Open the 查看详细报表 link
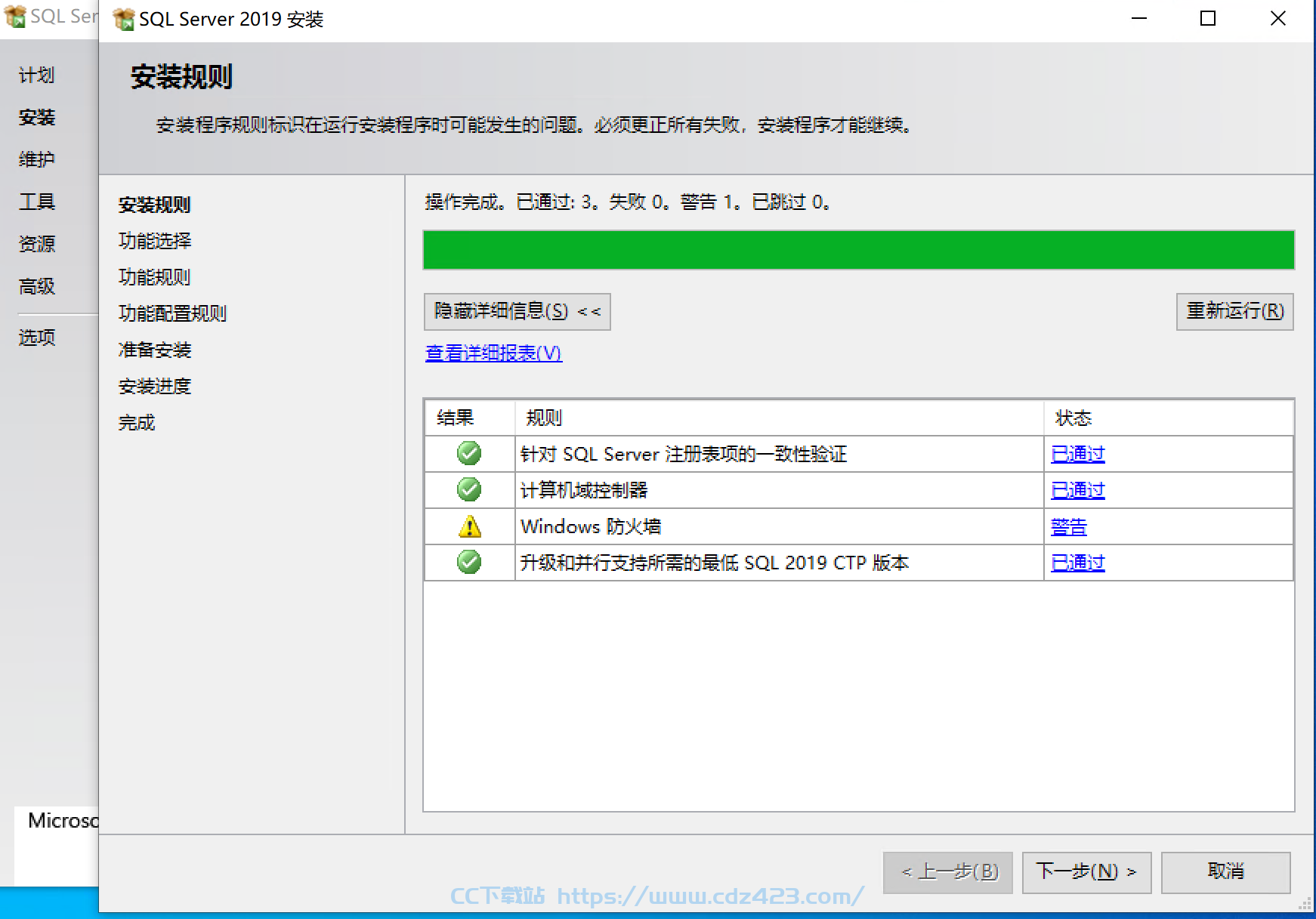Image resolution: width=1316 pixels, height=919 pixels. pyautogui.click(x=493, y=353)
